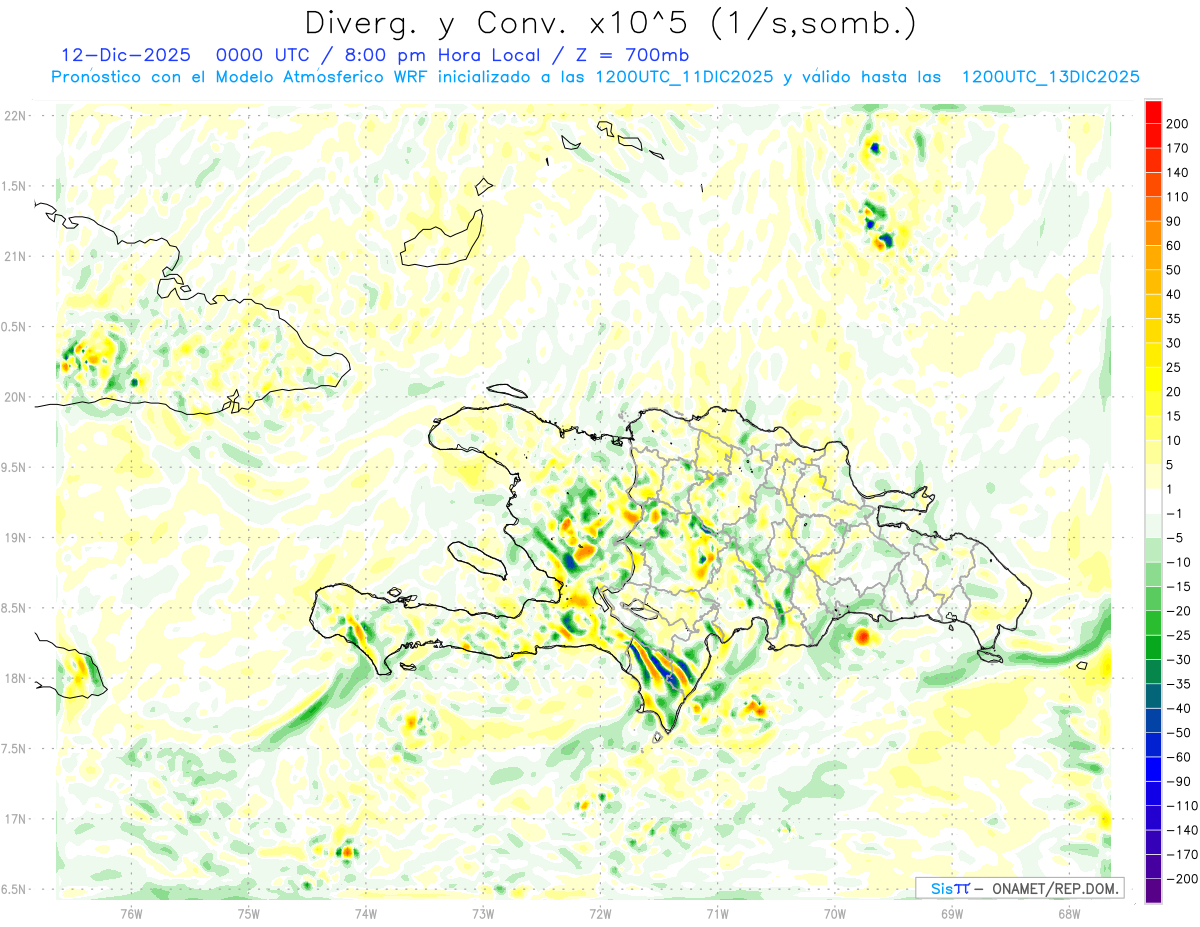Click the 'ONAMET/REP.DOM.' credit label
The width and height of the screenshot is (1200, 927).
pyautogui.click(x=1053, y=888)
